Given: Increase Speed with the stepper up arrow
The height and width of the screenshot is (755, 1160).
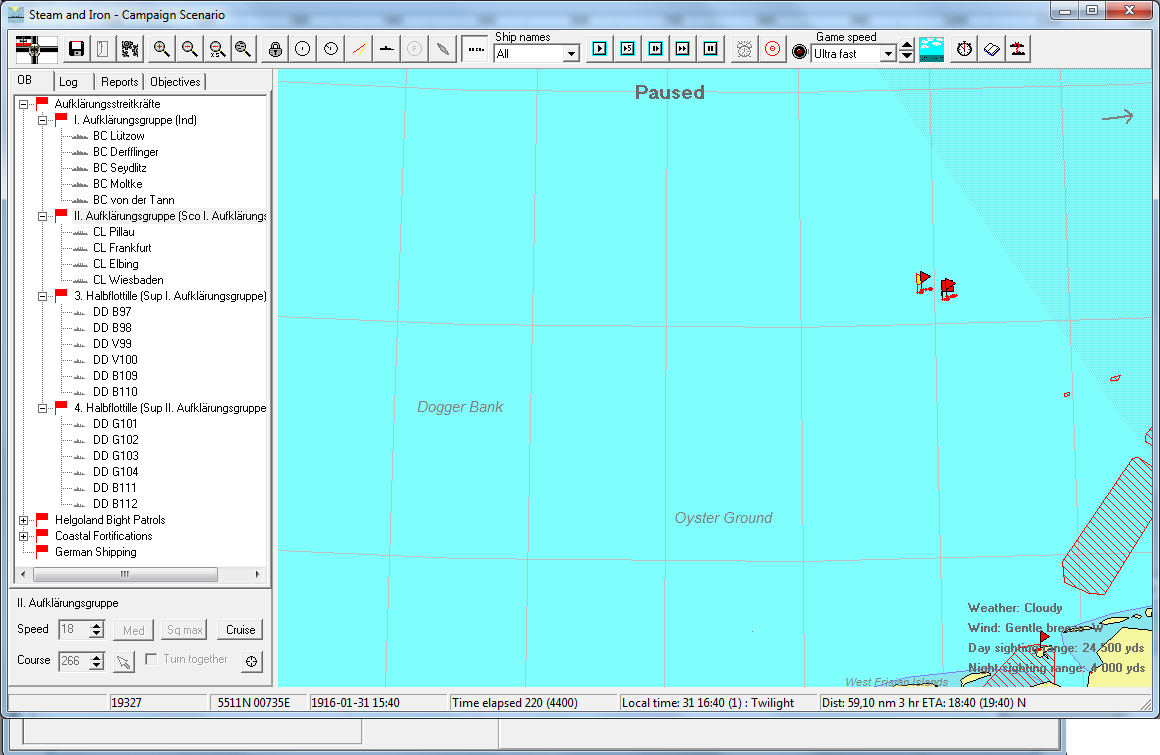Looking at the screenshot, I should pyautogui.click(x=96, y=625).
